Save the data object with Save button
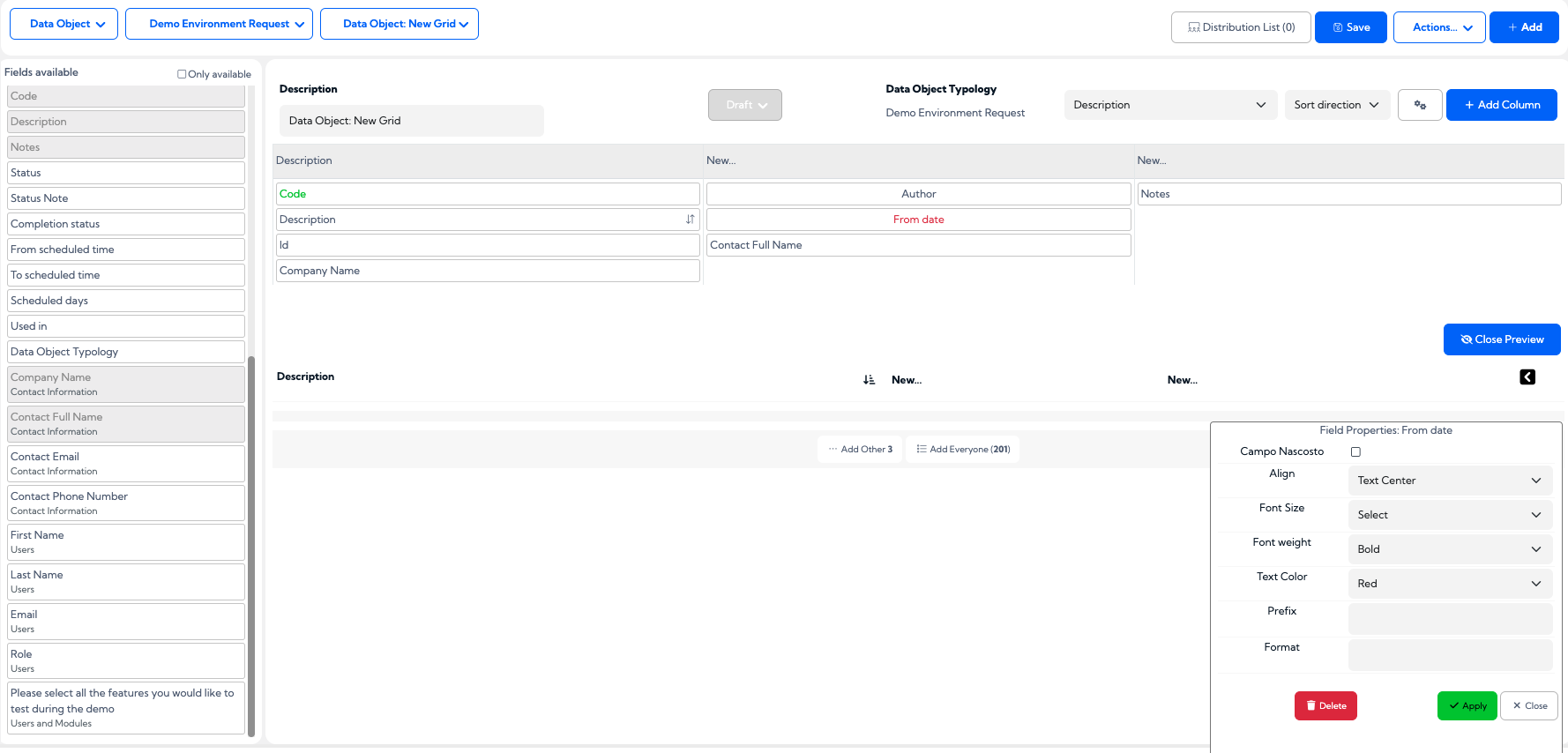 (1351, 27)
